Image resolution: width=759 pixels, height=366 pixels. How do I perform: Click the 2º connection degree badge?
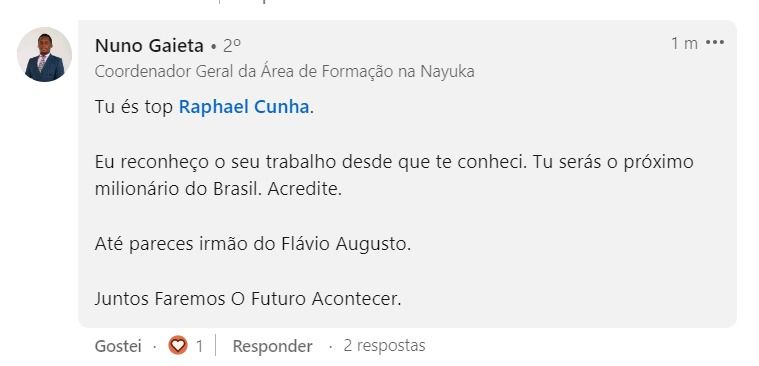(x=232, y=46)
